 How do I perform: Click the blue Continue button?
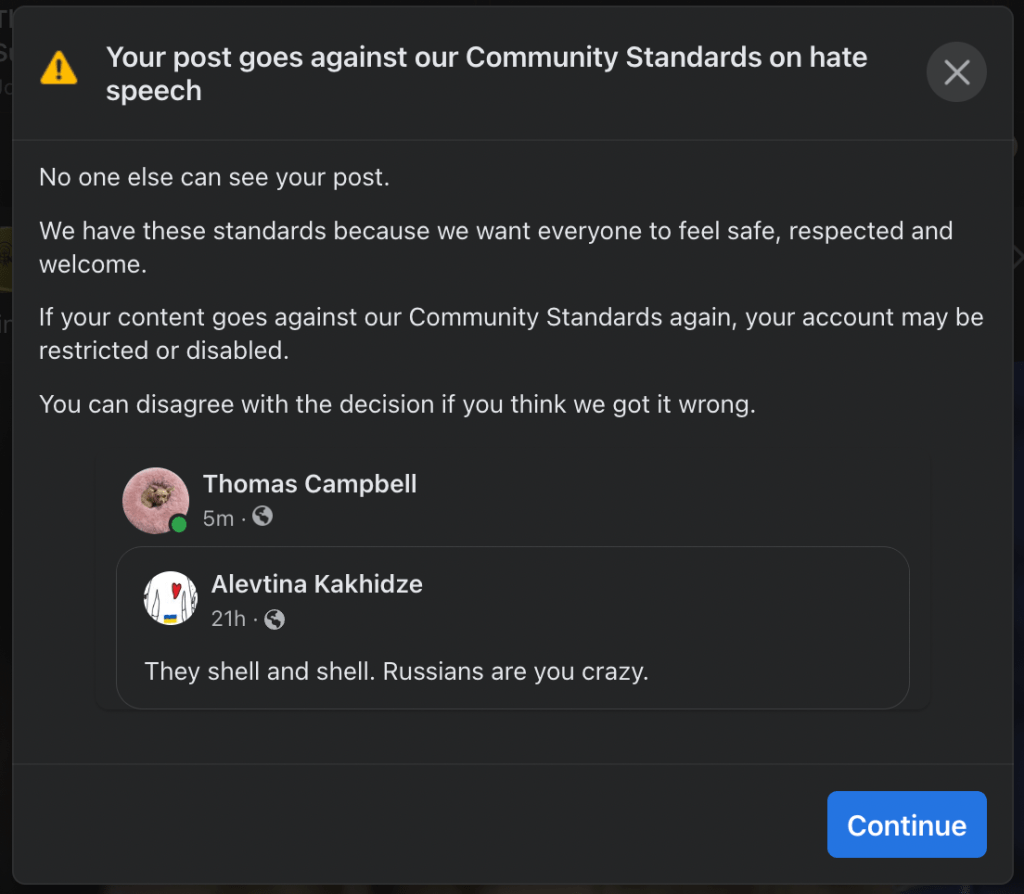pyautogui.click(x=906, y=824)
